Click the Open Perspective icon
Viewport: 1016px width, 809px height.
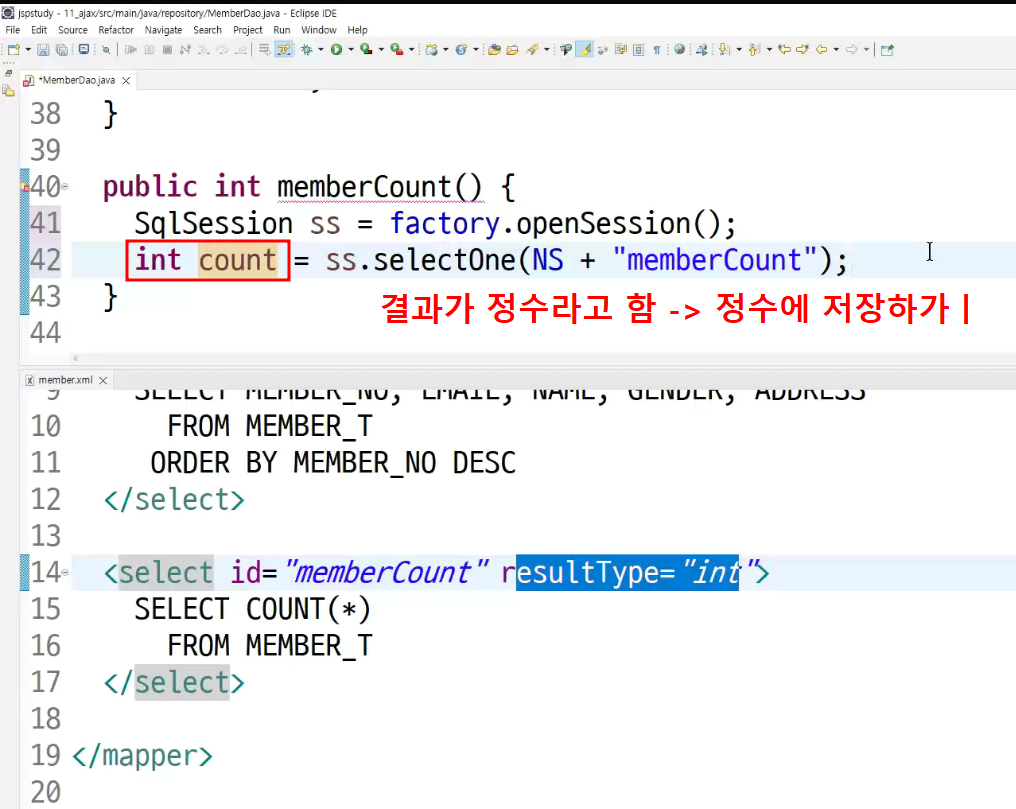point(887,49)
